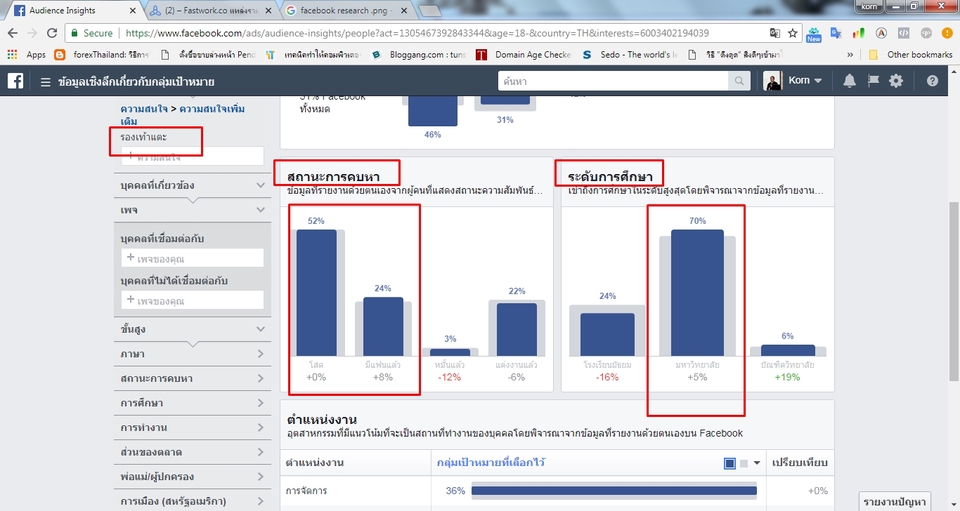The image size is (960, 511).
Task: Click the browser back arrow
Action: point(13,33)
